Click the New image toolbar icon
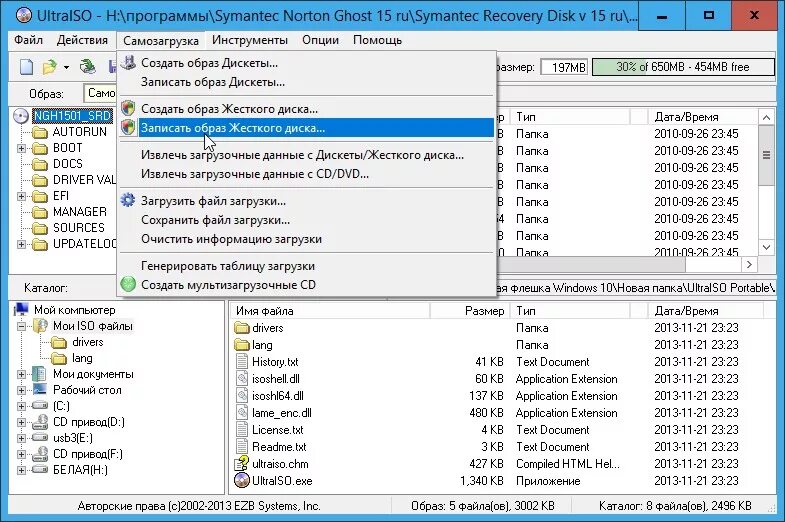 27,67
